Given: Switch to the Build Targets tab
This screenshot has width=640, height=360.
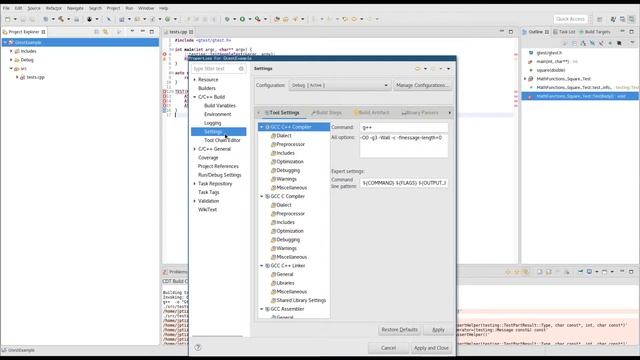Looking at the screenshot, I should [x=595, y=32].
